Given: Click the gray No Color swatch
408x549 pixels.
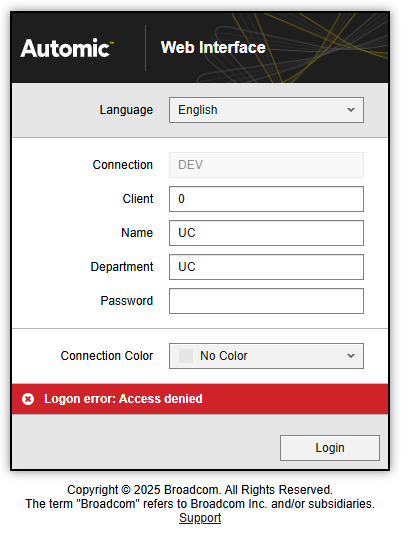Looking at the screenshot, I should (x=186, y=356).
